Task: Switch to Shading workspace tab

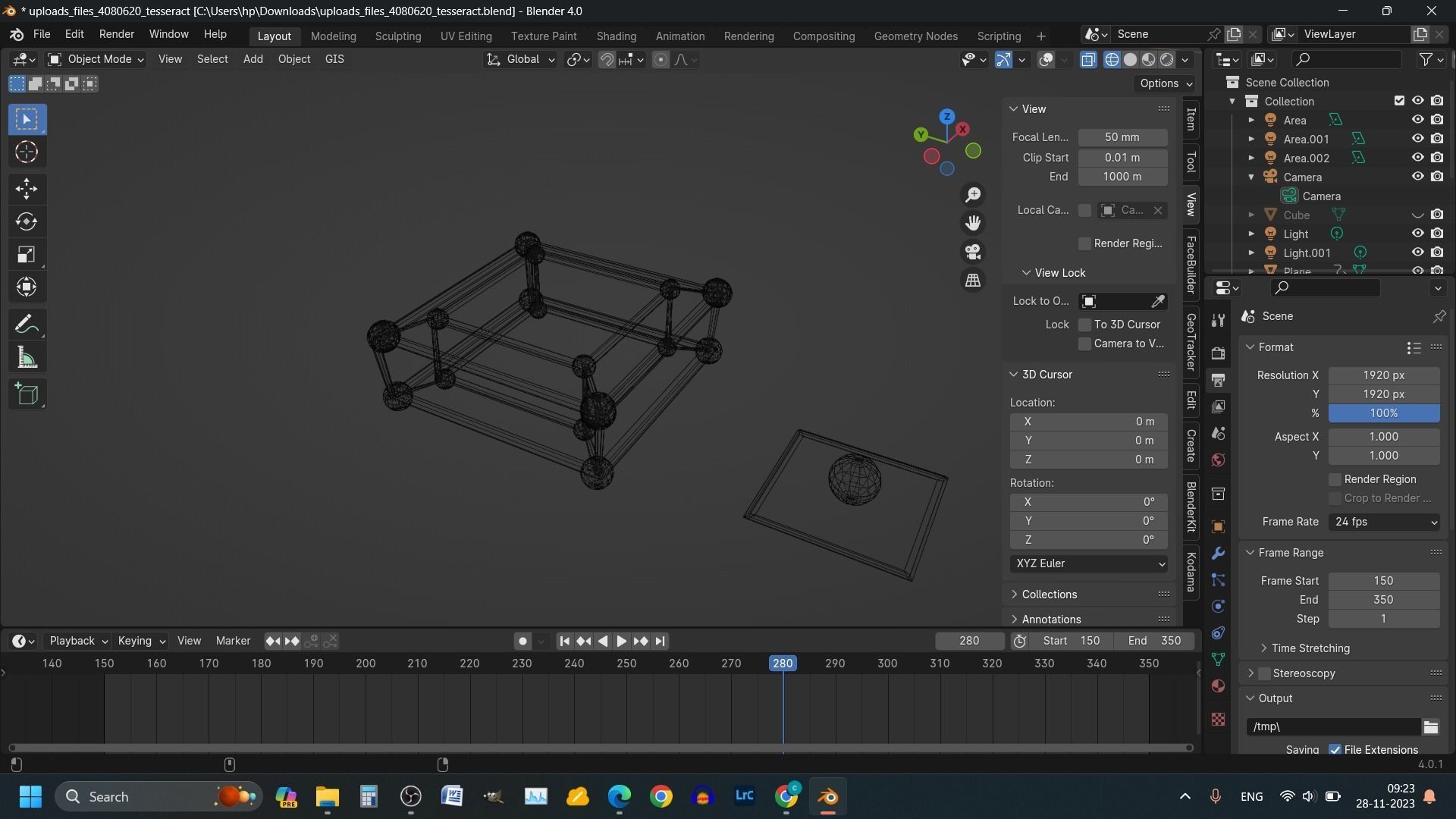Action: pyautogui.click(x=616, y=36)
